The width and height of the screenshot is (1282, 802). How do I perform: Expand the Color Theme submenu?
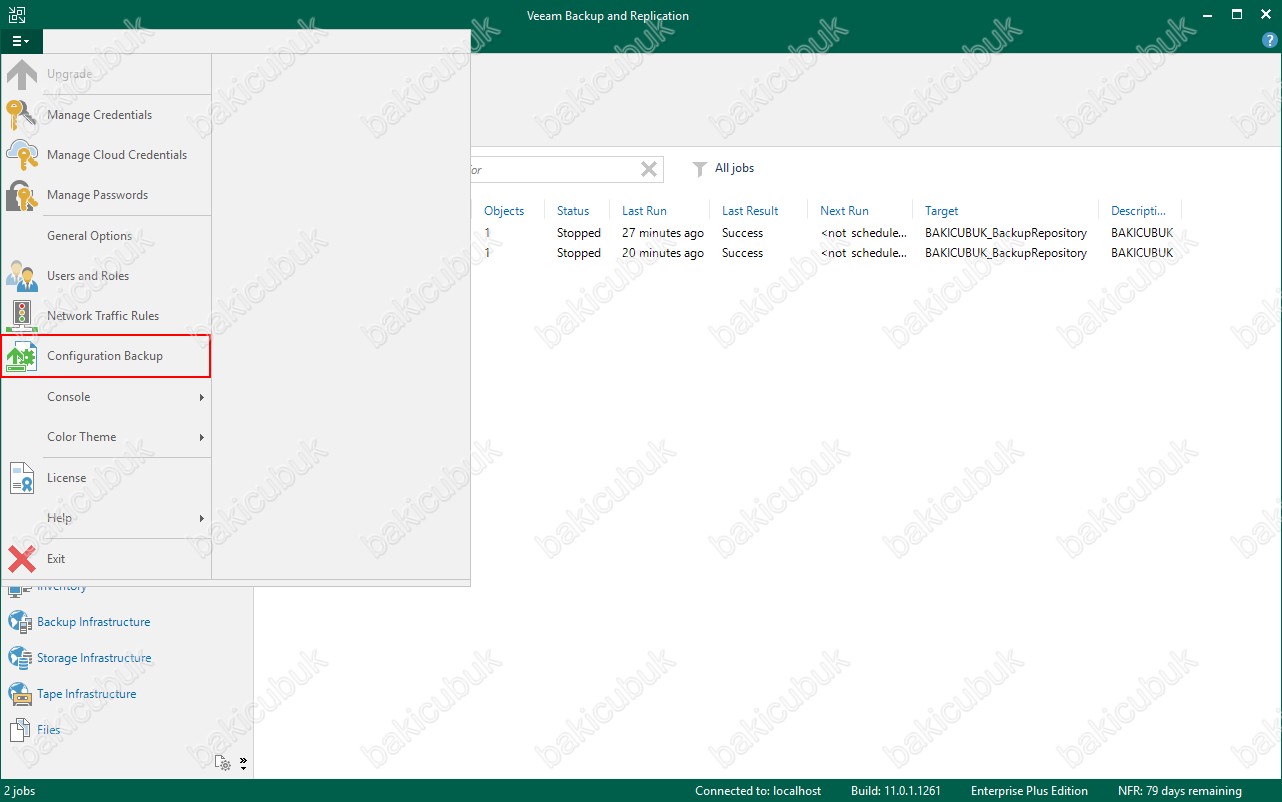pos(106,437)
